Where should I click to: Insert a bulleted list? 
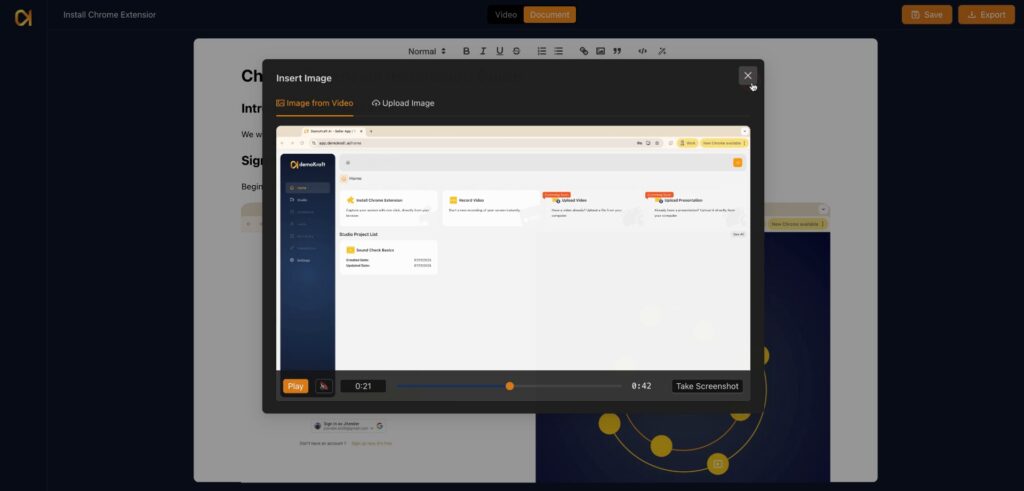(x=558, y=51)
